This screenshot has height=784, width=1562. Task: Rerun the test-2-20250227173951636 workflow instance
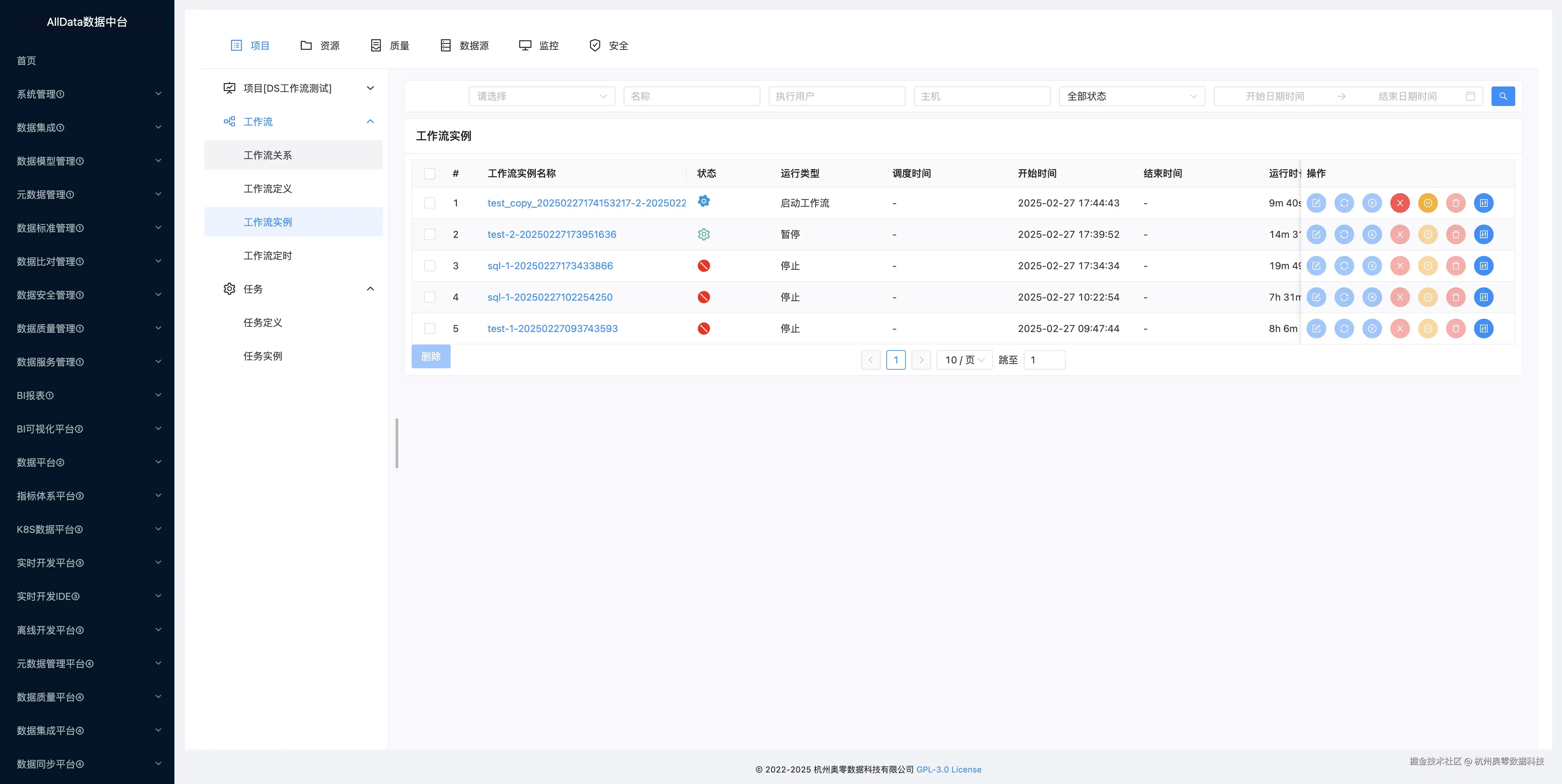tap(1344, 235)
